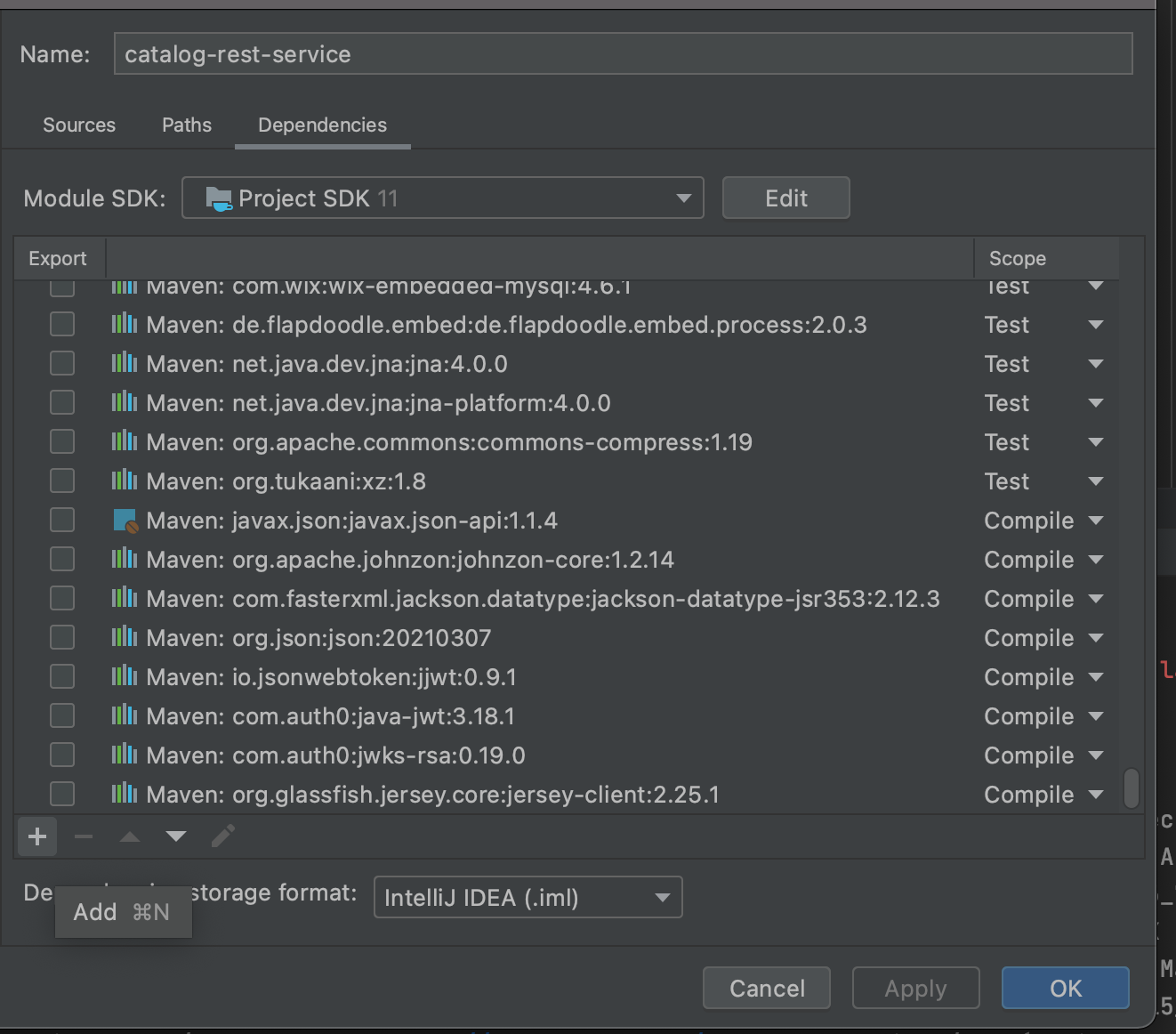
Task: Tick Export checkbox for jjwt:0.9.1
Action: [x=62, y=677]
